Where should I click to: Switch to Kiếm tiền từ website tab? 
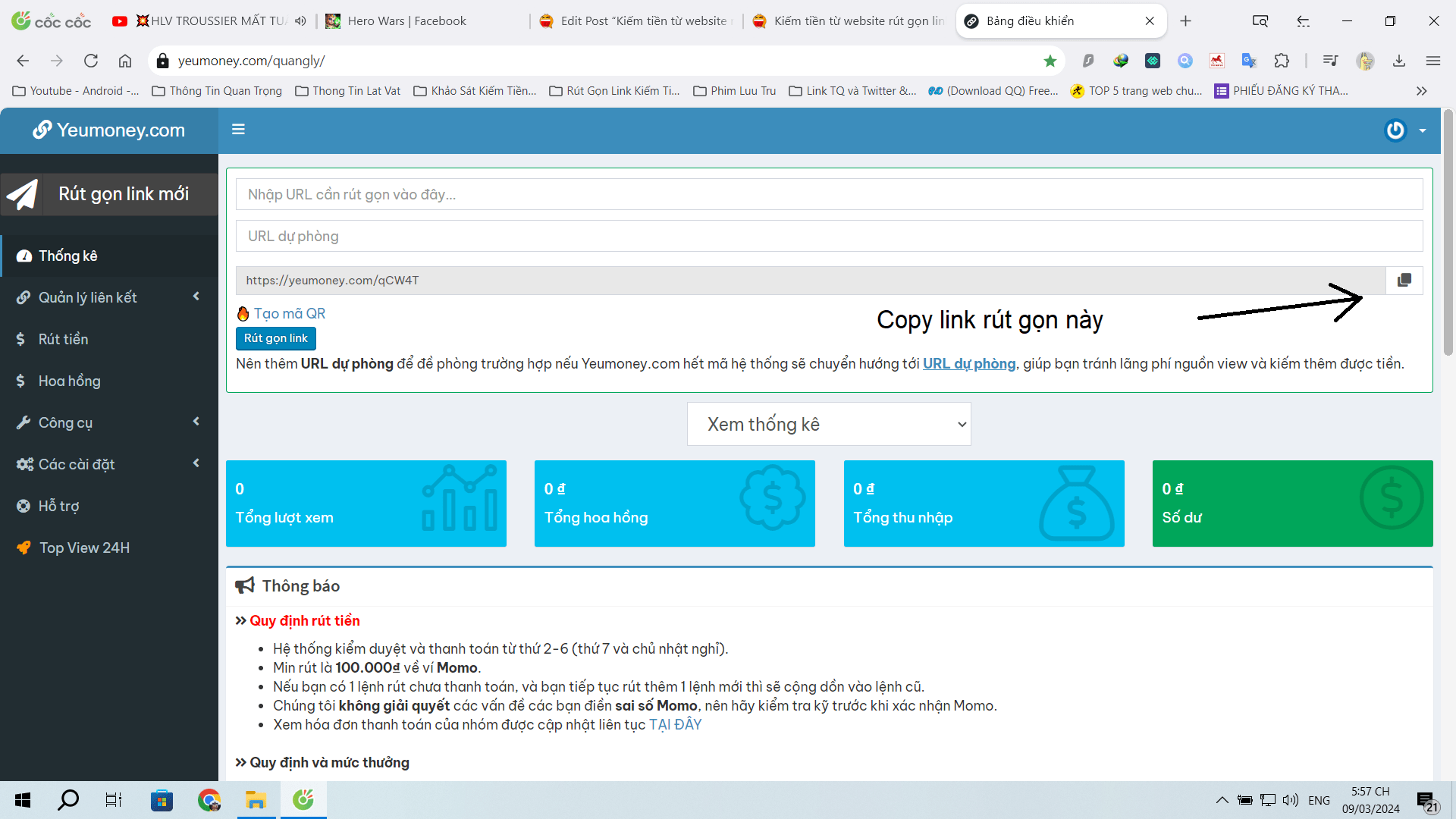click(x=849, y=21)
